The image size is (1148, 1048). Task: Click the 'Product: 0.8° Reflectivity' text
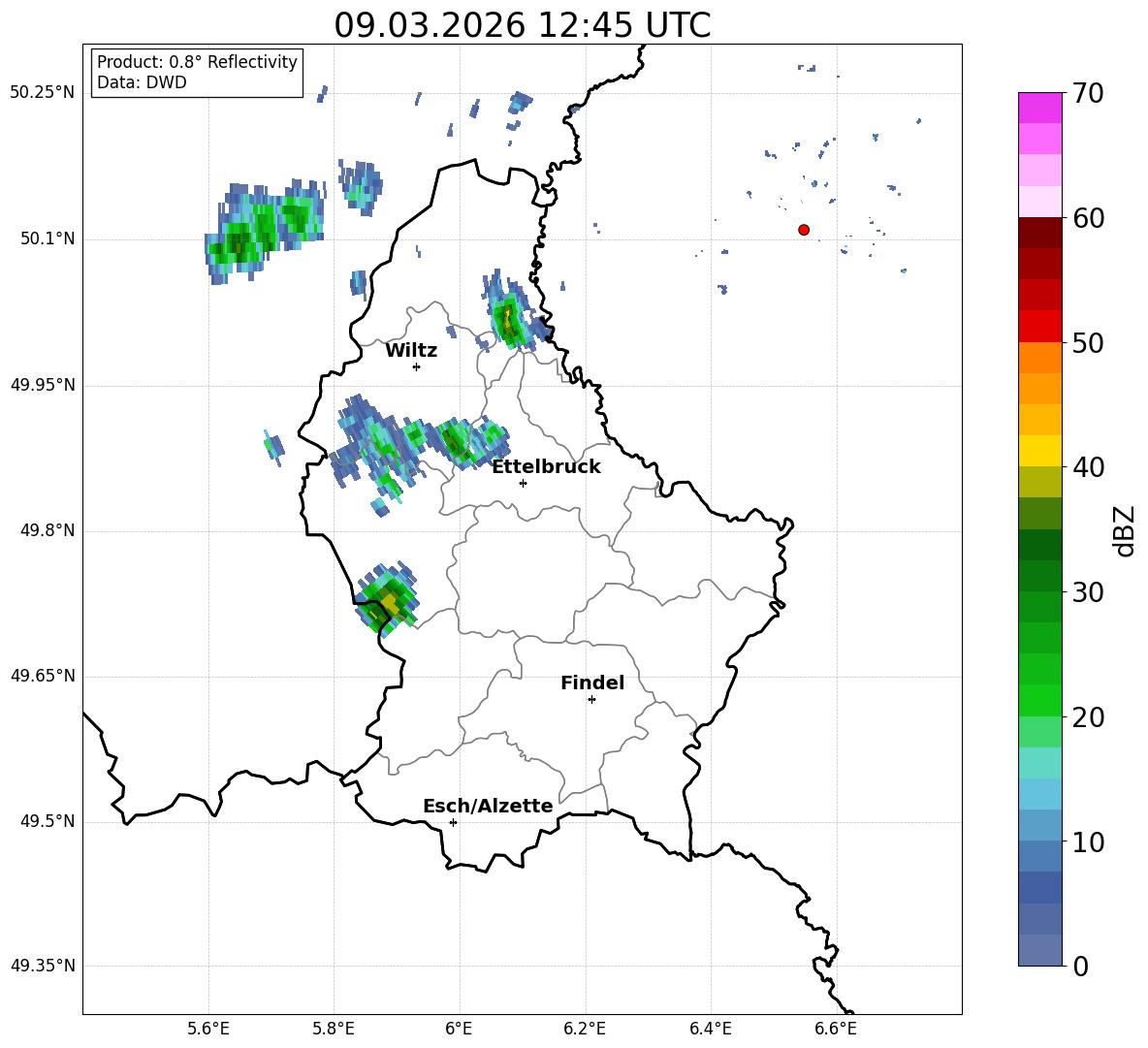coord(197,61)
